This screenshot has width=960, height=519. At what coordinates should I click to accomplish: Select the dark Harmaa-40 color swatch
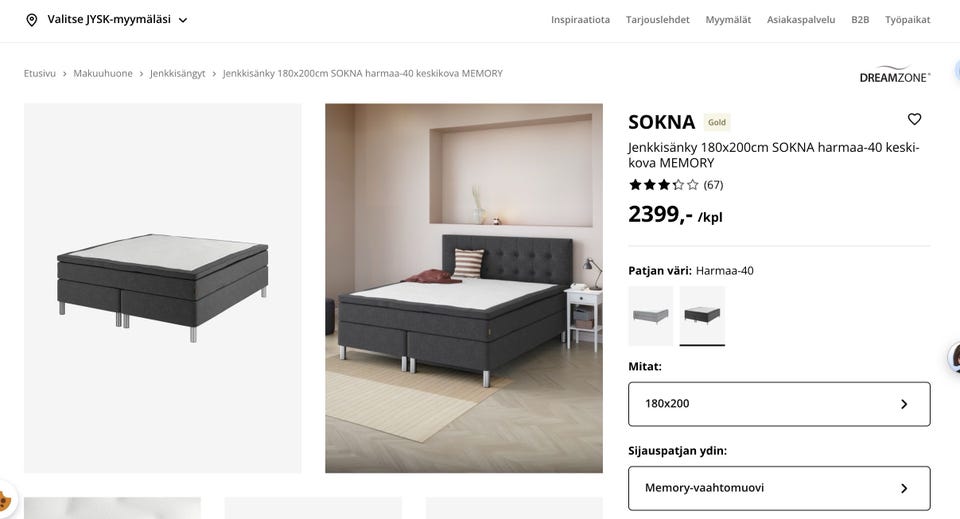702,316
